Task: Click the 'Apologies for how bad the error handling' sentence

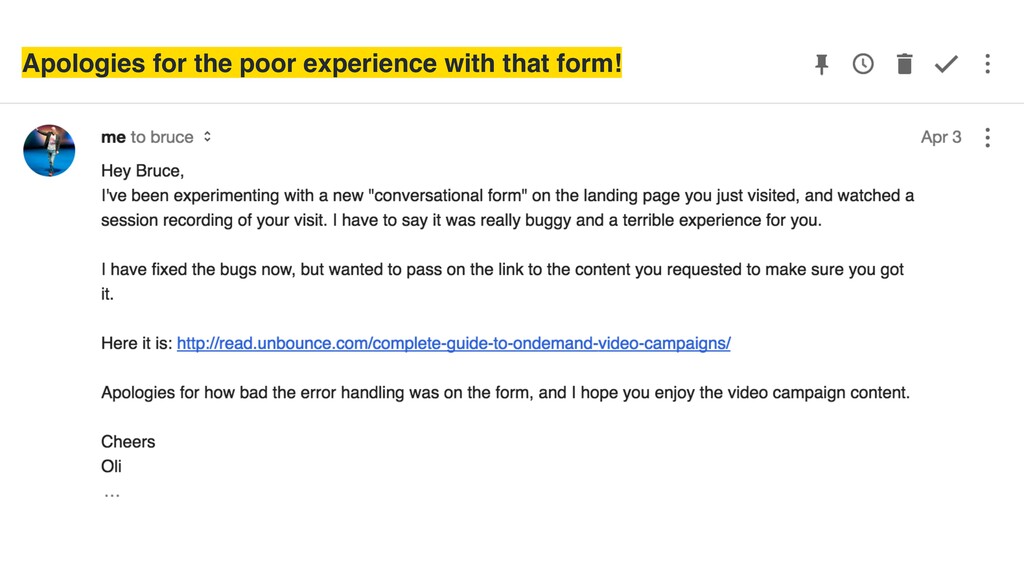Action: tap(505, 392)
